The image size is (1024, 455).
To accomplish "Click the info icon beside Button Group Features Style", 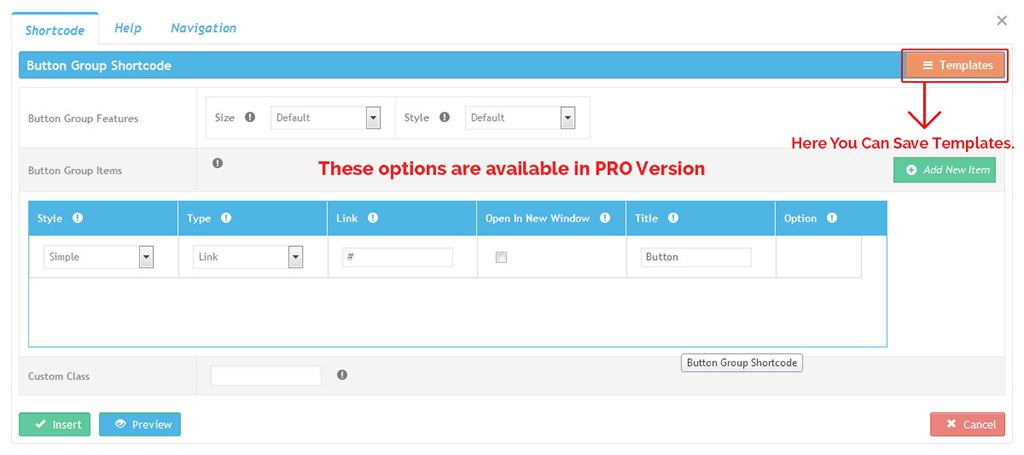I will pos(444,117).
